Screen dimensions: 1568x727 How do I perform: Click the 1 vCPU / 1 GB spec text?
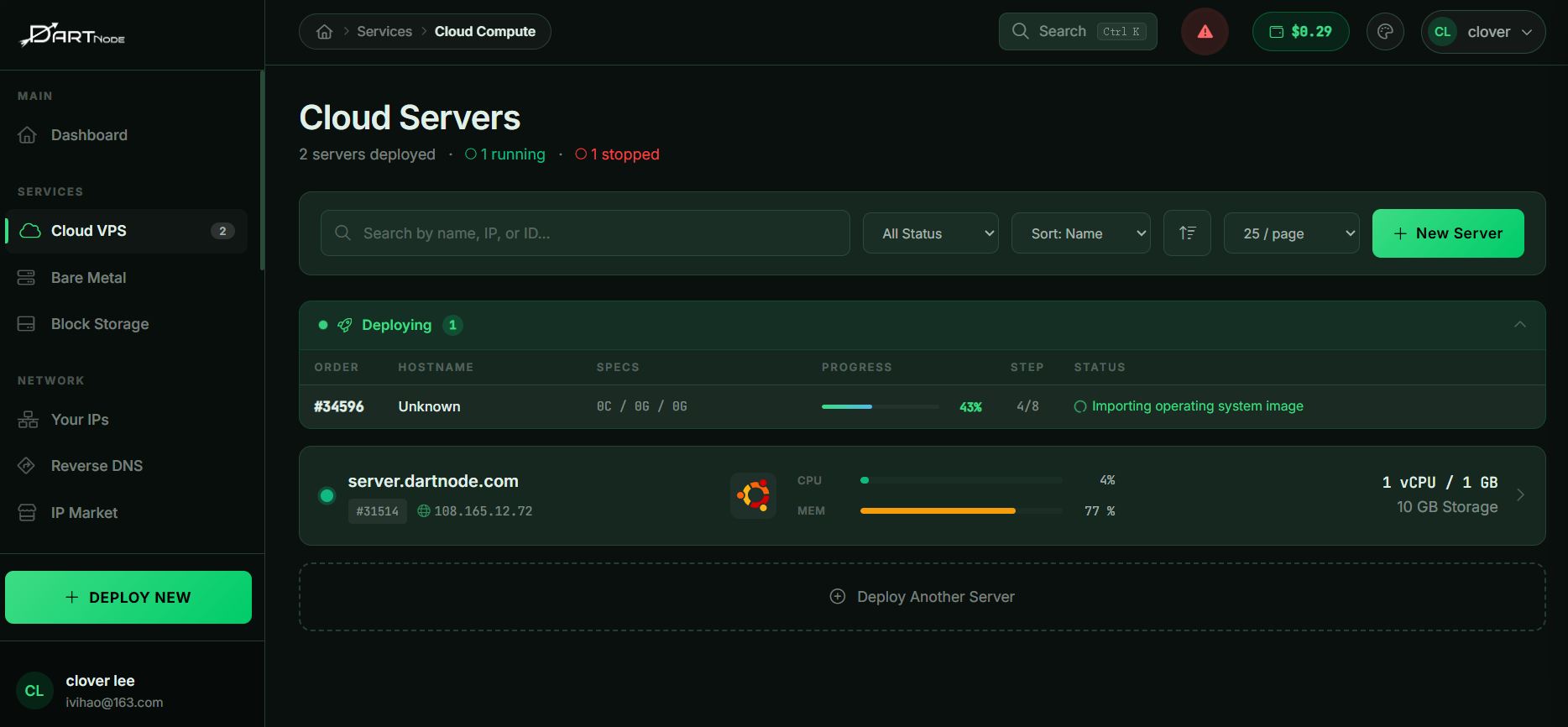pos(1440,483)
